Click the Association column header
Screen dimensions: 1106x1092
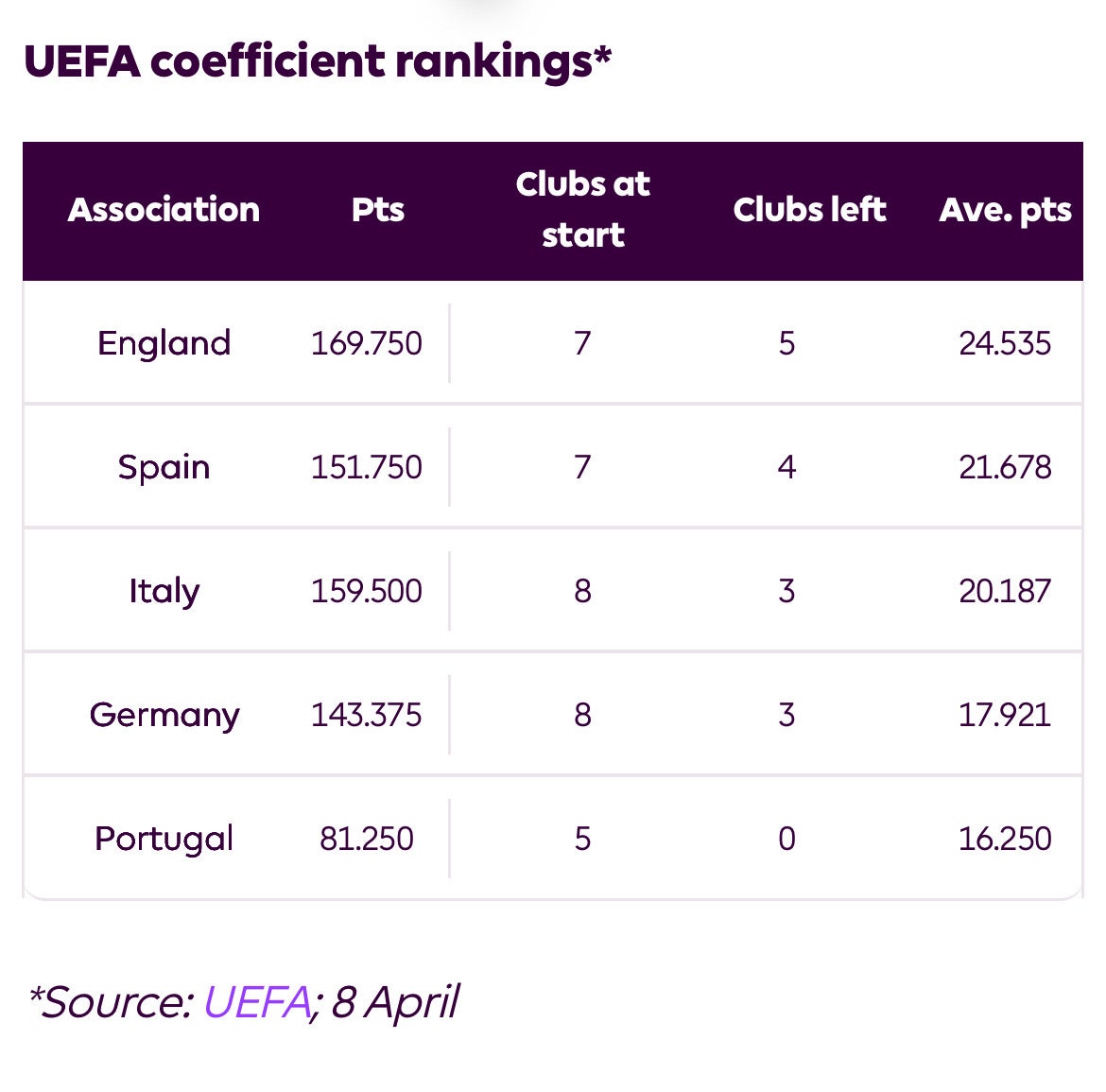(164, 210)
